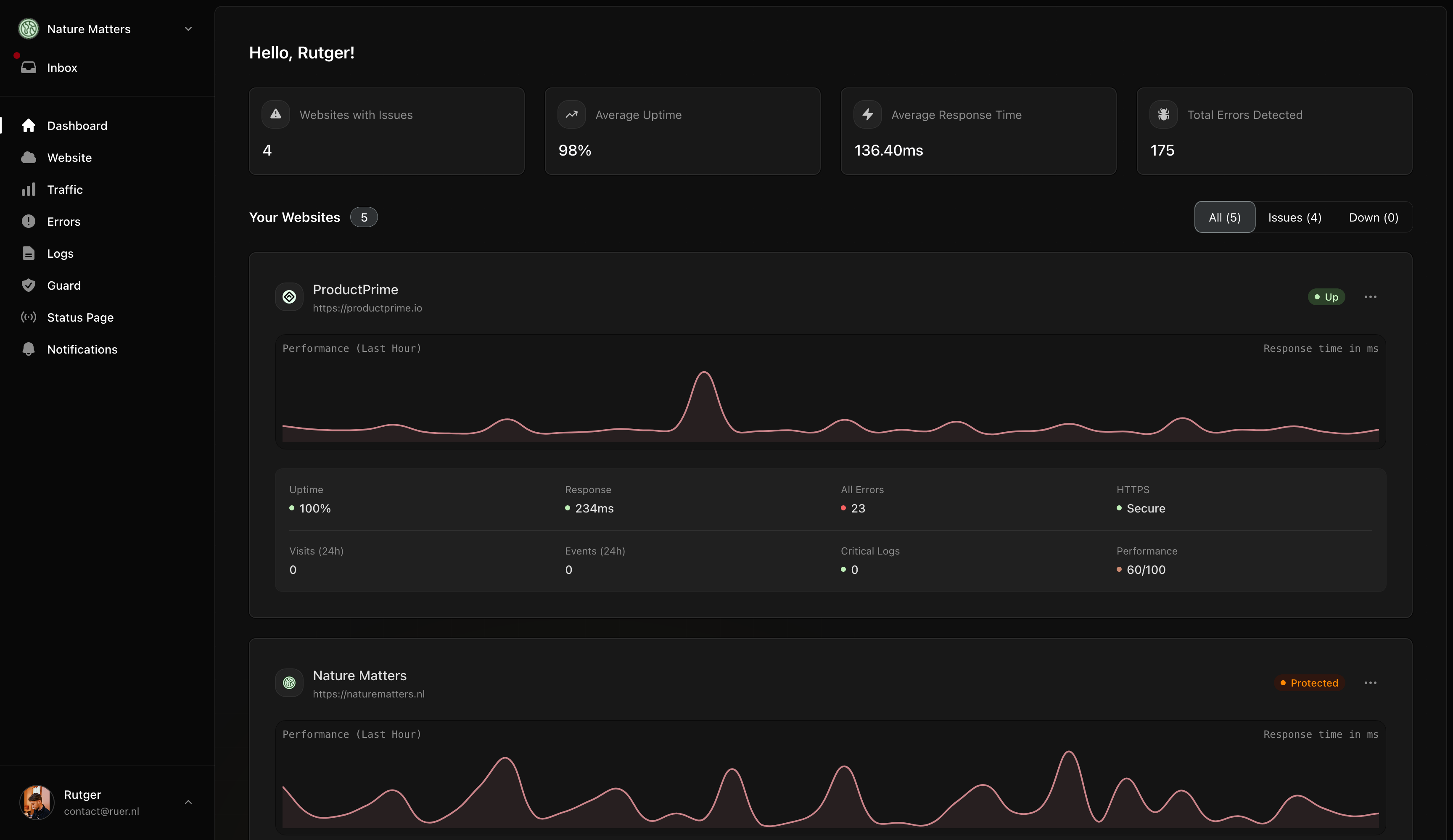This screenshot has width=1453, height=840.
Task: Open the Guard shield icon
Action: pyautogui.click(x=28, y=285)
